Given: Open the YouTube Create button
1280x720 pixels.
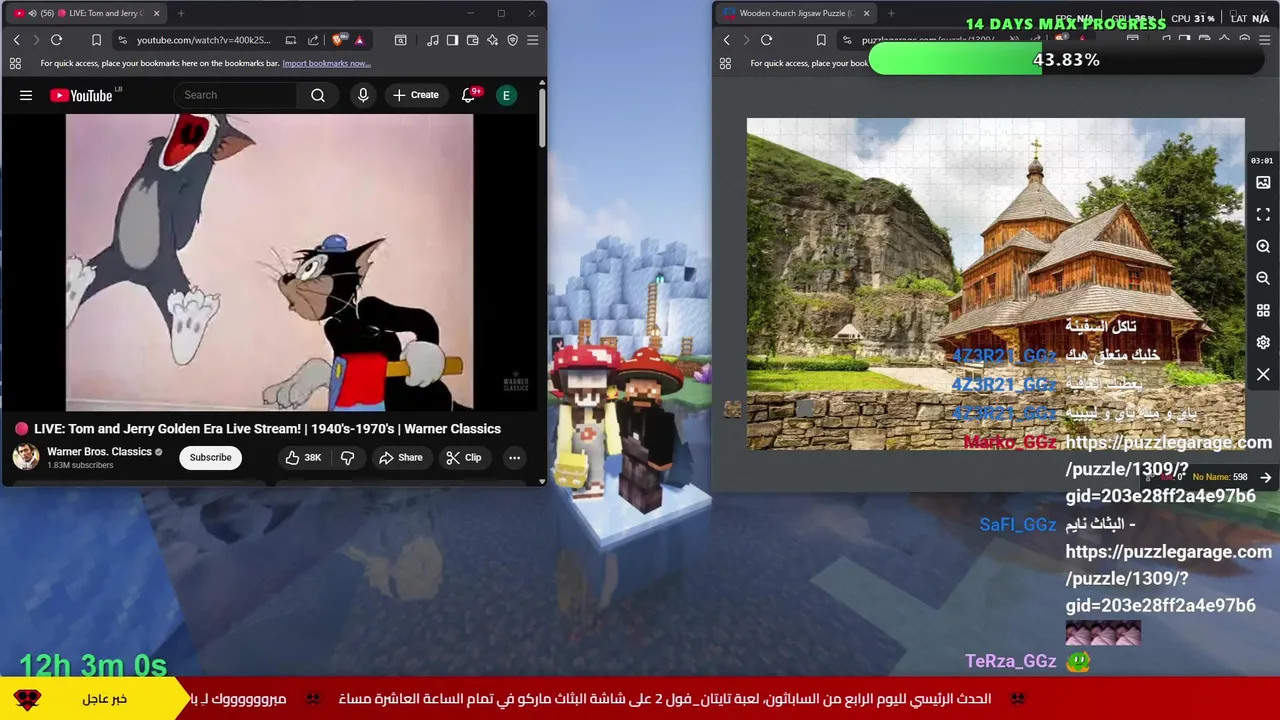Looking at the screenshot, I should coord(416,95).
